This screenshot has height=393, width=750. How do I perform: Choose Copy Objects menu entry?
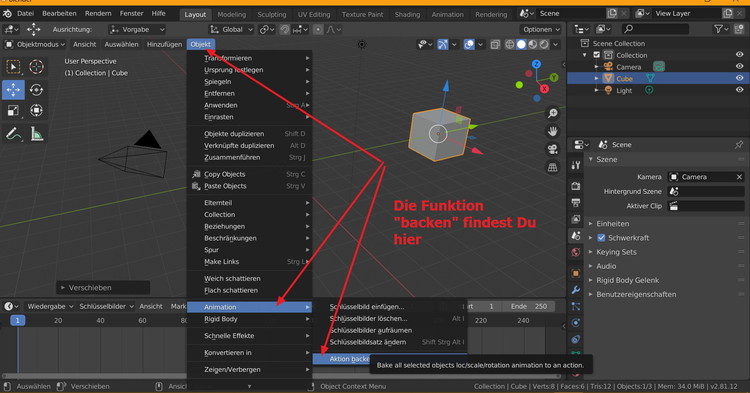coord(249,175)
